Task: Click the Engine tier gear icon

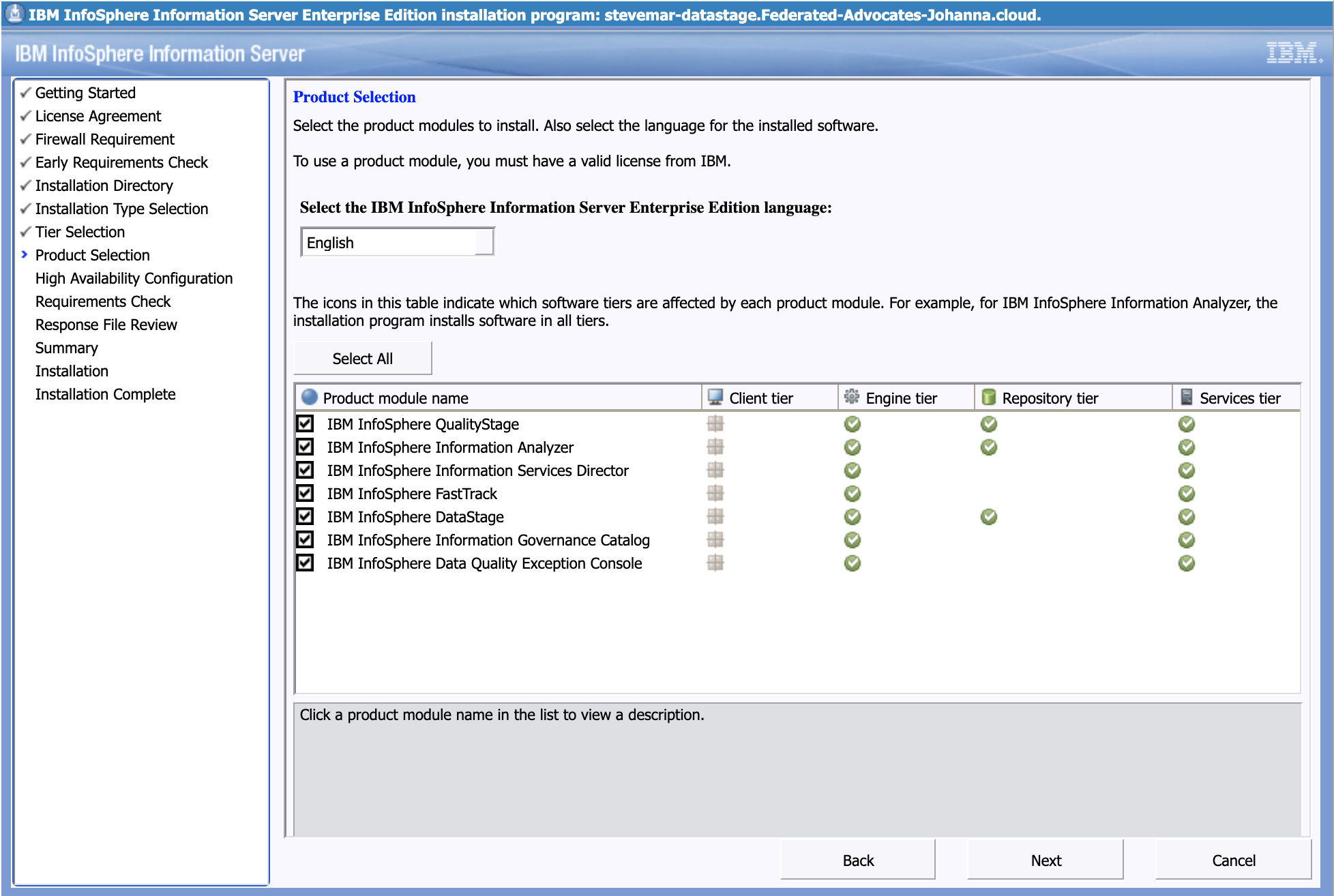Action: [x=852, y=397]
